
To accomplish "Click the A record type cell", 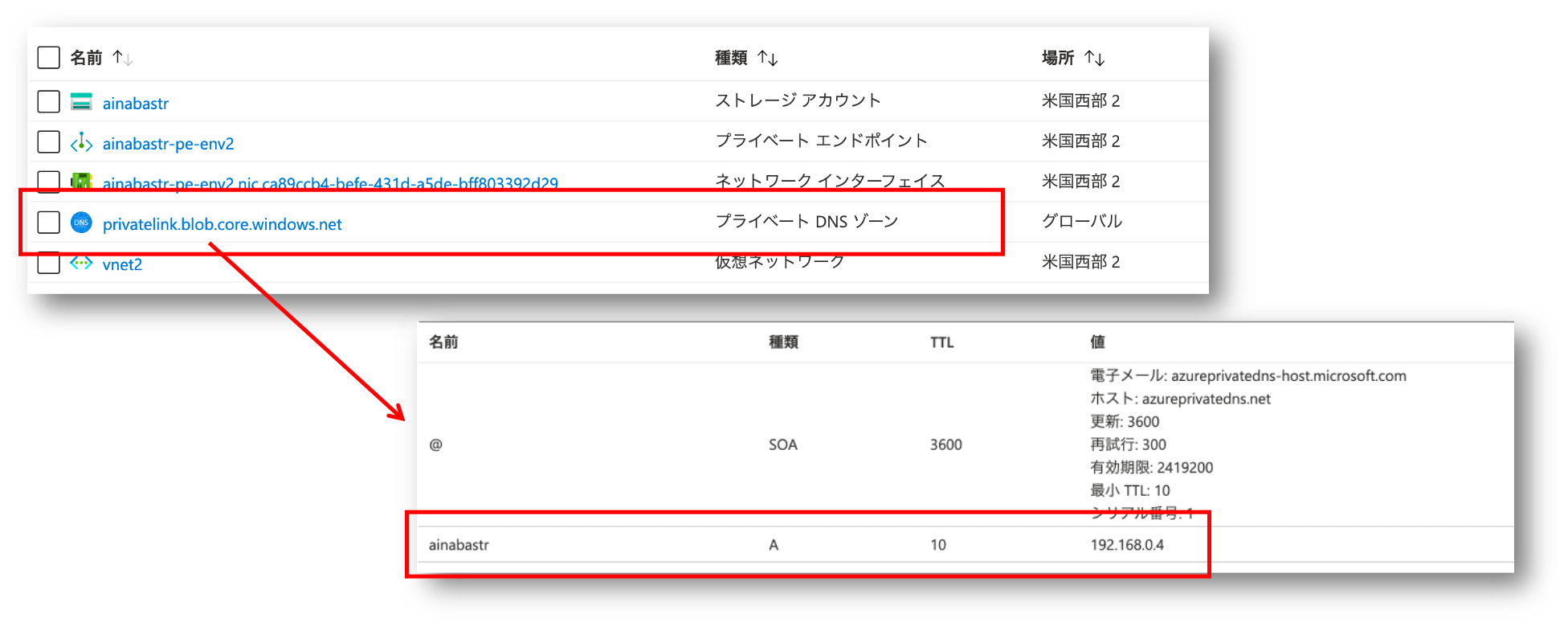I will 774,545.
